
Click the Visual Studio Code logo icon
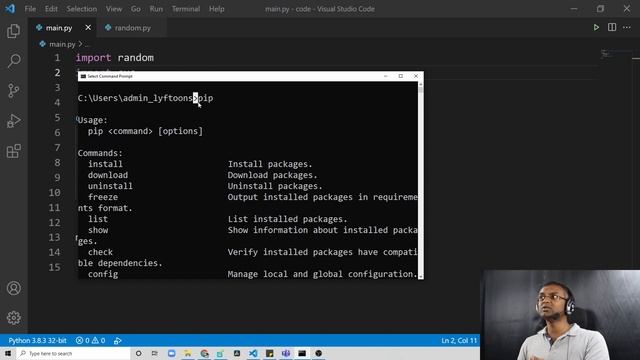(10, 9)
